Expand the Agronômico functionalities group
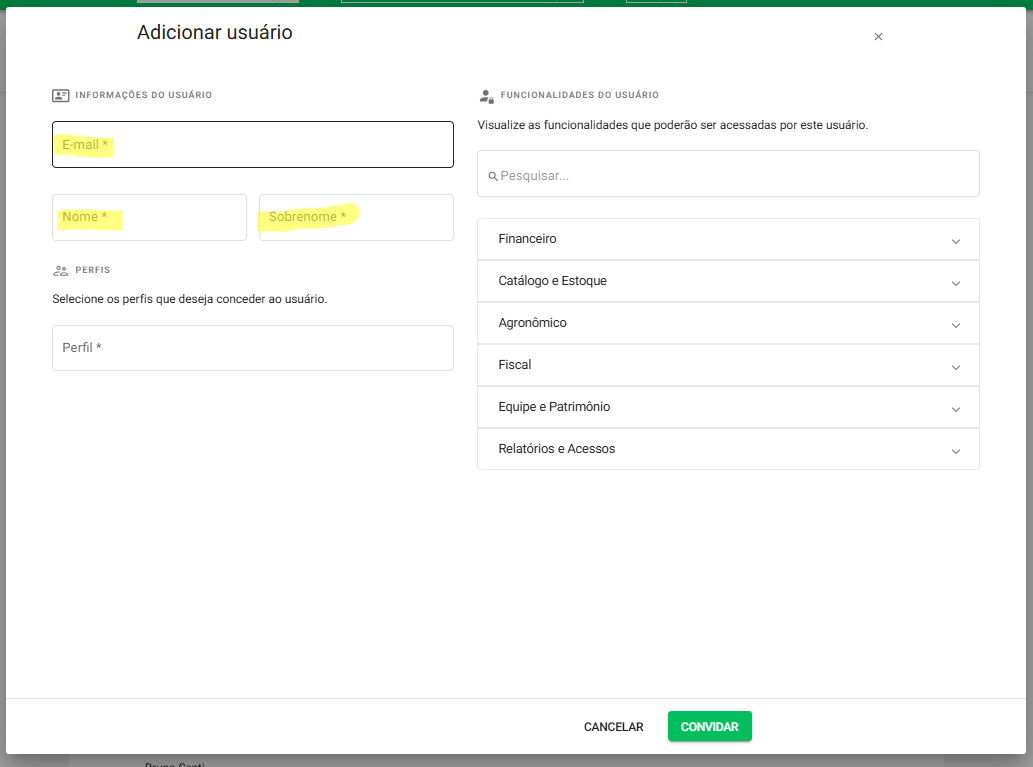This screenshot has height=767, width=1033. pyautogui.click(x=727, y=324)
